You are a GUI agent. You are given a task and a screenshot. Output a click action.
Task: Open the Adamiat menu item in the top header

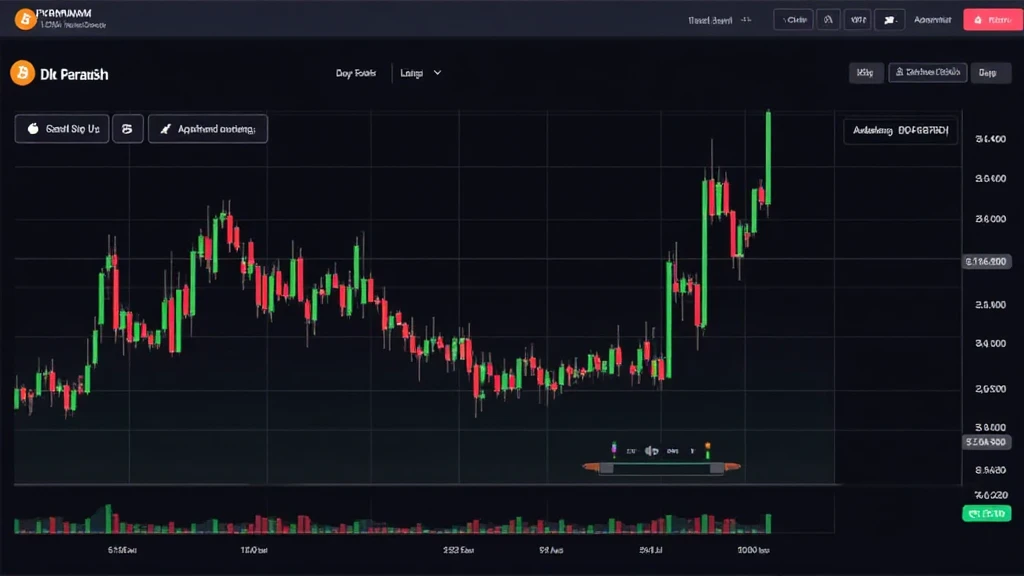click(x=931, y=19)
